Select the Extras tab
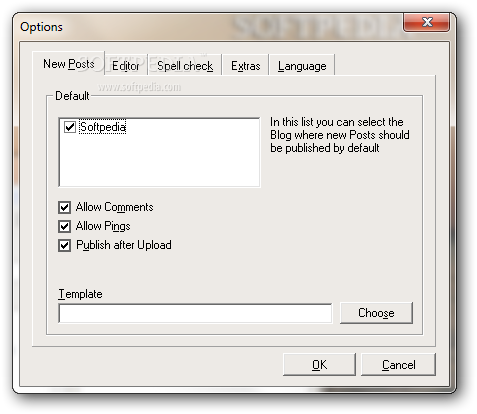This screenshot has height=414, width=477. tap(246, 66)
